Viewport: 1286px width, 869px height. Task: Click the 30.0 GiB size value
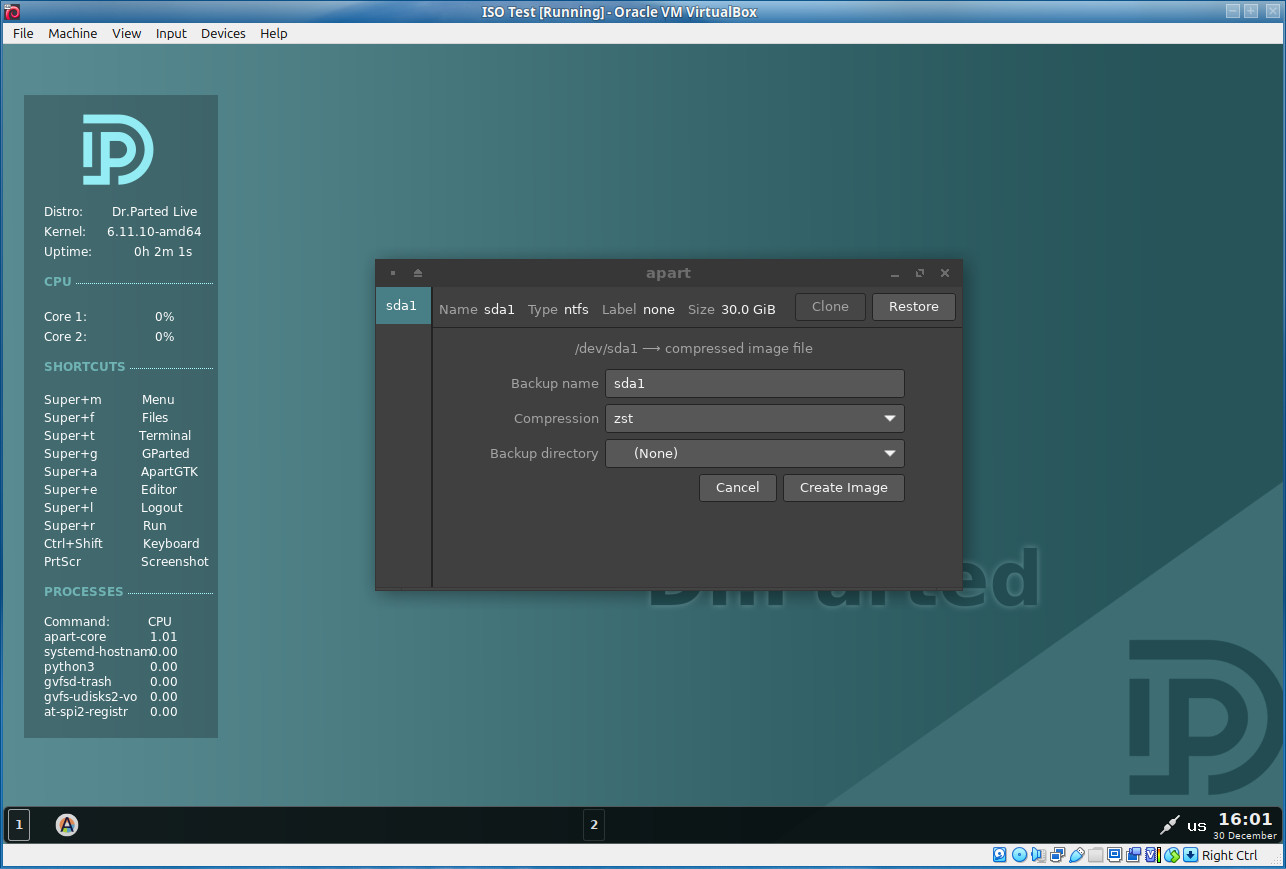click(x=748, y=310)
